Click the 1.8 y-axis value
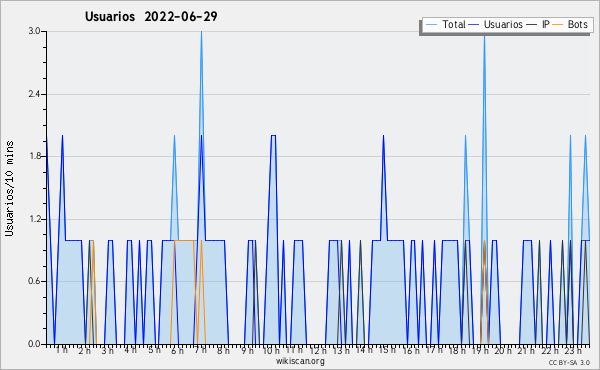The height and width of the screenshot is (370, 600). (x=34, y=156)
